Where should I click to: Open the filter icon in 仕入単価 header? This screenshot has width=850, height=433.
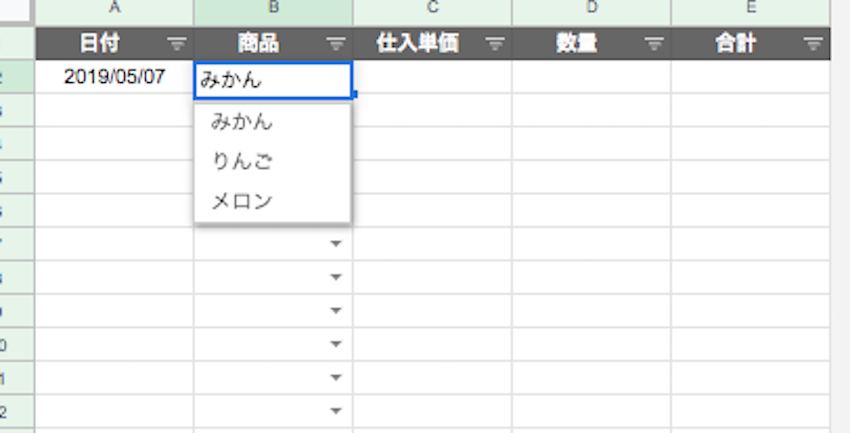coord(495,44)
